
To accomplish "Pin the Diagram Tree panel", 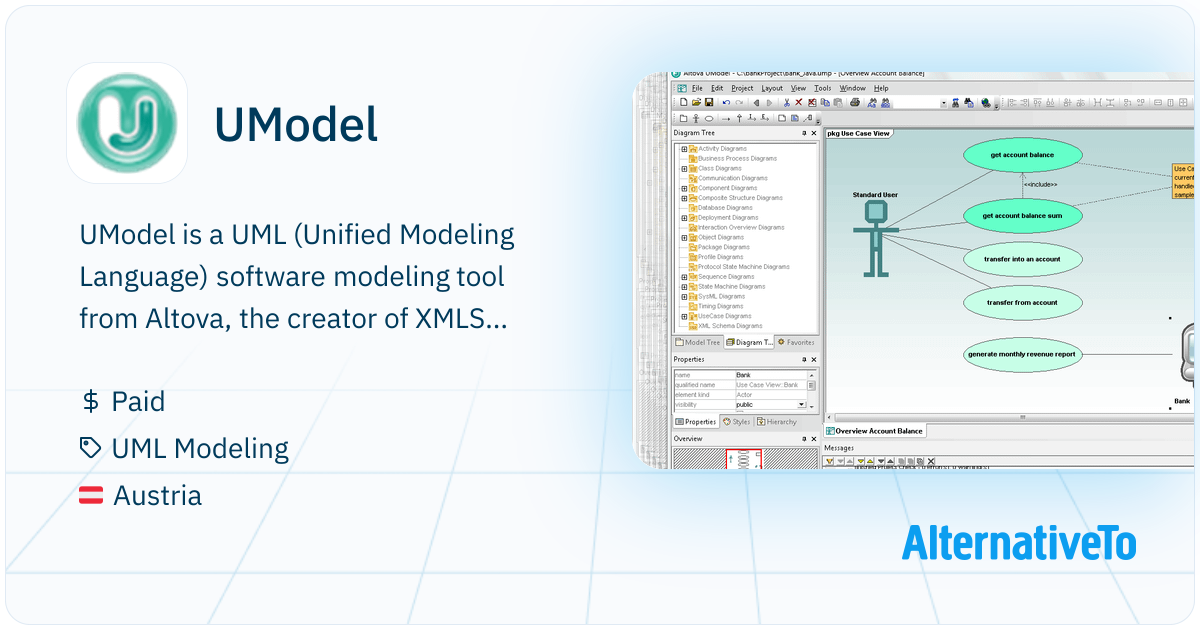I will tap(804, 133).
